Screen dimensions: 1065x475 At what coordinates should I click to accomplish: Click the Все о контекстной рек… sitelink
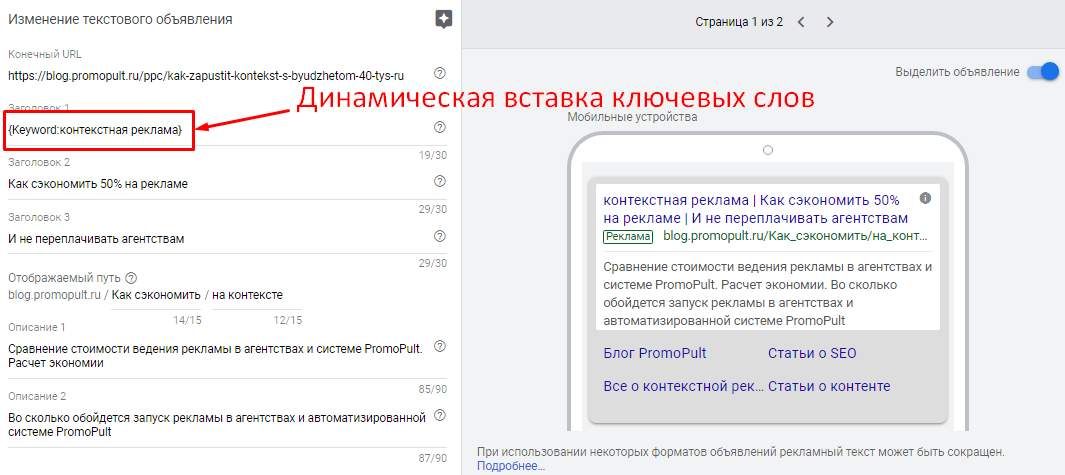tap(683, 386)
